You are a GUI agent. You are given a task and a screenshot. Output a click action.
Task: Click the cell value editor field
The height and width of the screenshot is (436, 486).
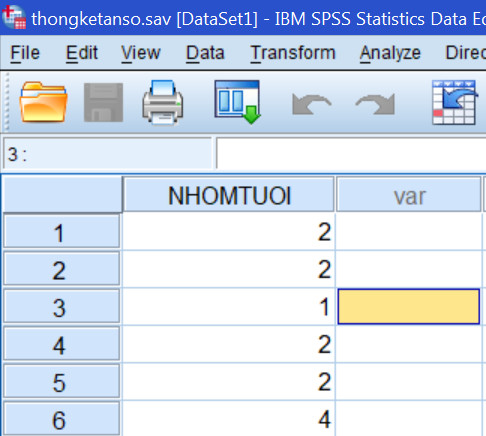point(351,153)
